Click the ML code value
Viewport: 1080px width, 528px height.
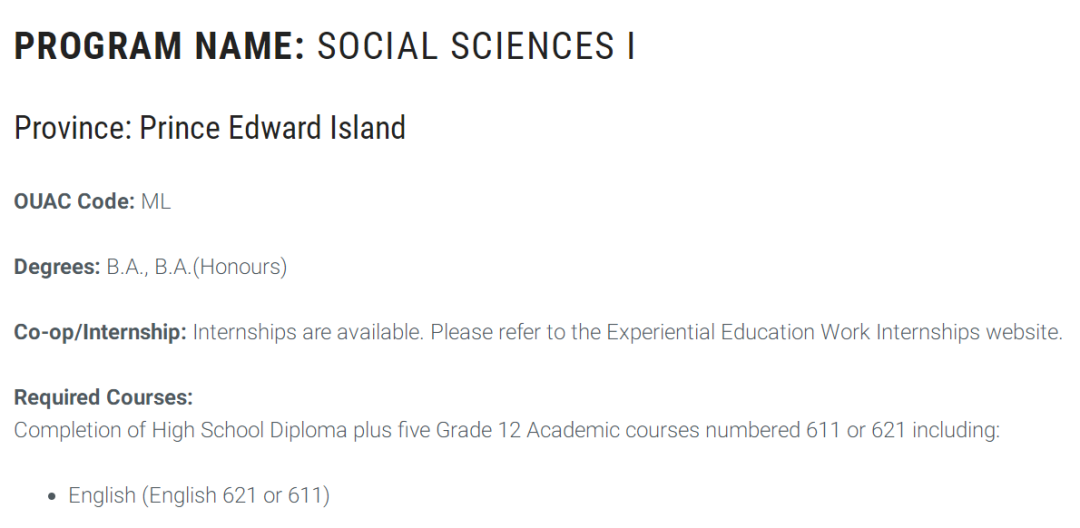coord(156,202)
